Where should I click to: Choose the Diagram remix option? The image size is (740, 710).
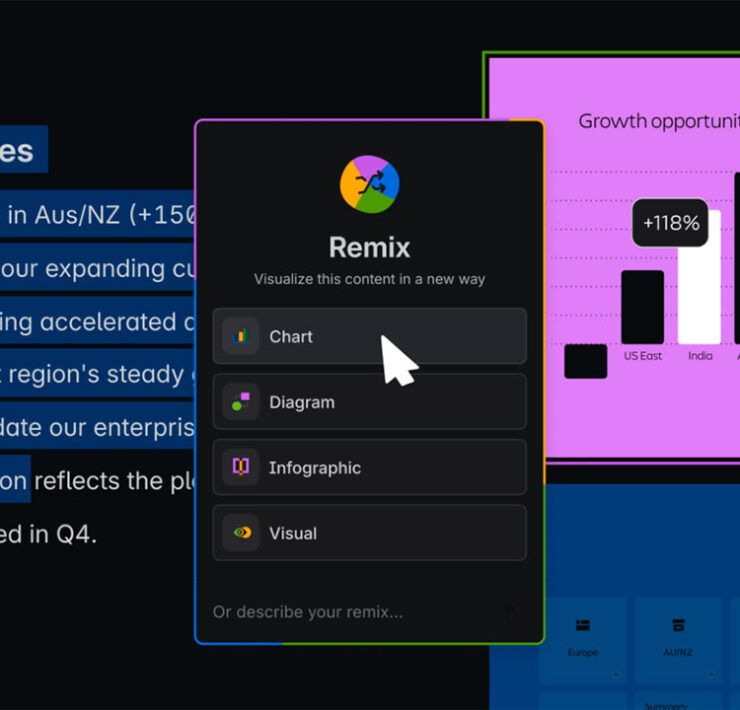[370, 402]
